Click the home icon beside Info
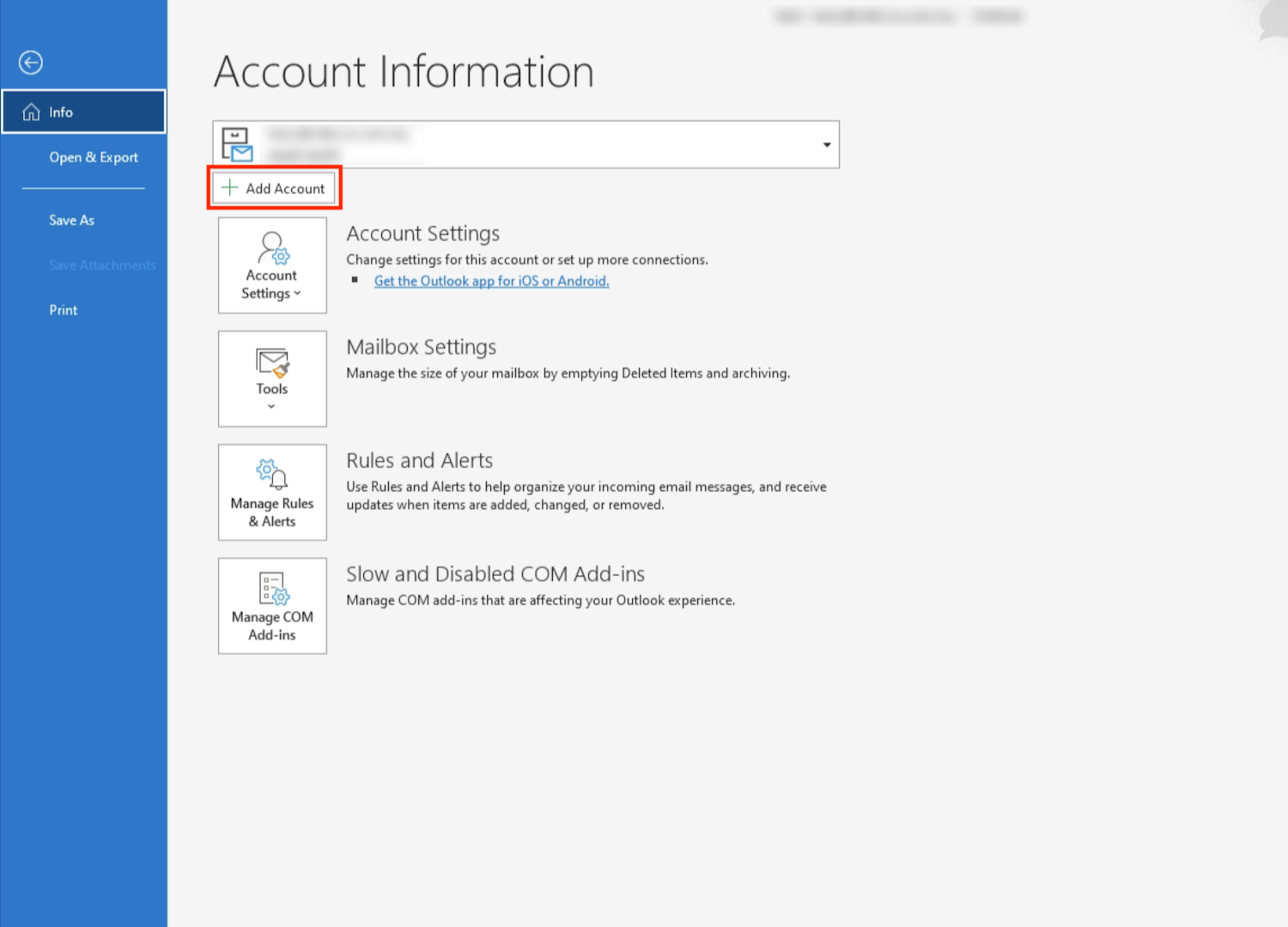This screenshot has height=927, width=1288. pos(31,112)
